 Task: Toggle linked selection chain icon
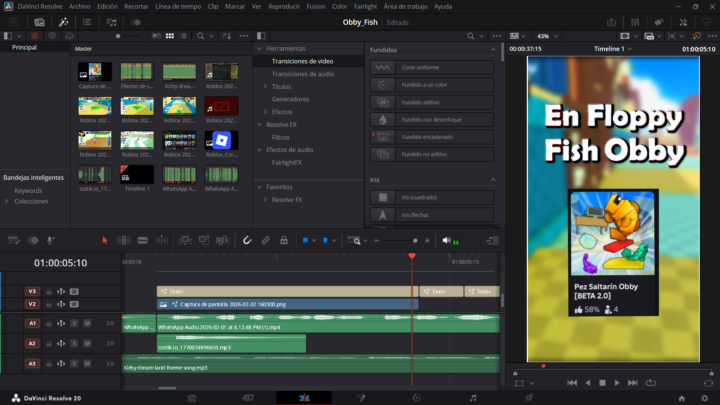pyautogui.click(x=265, y=240)
